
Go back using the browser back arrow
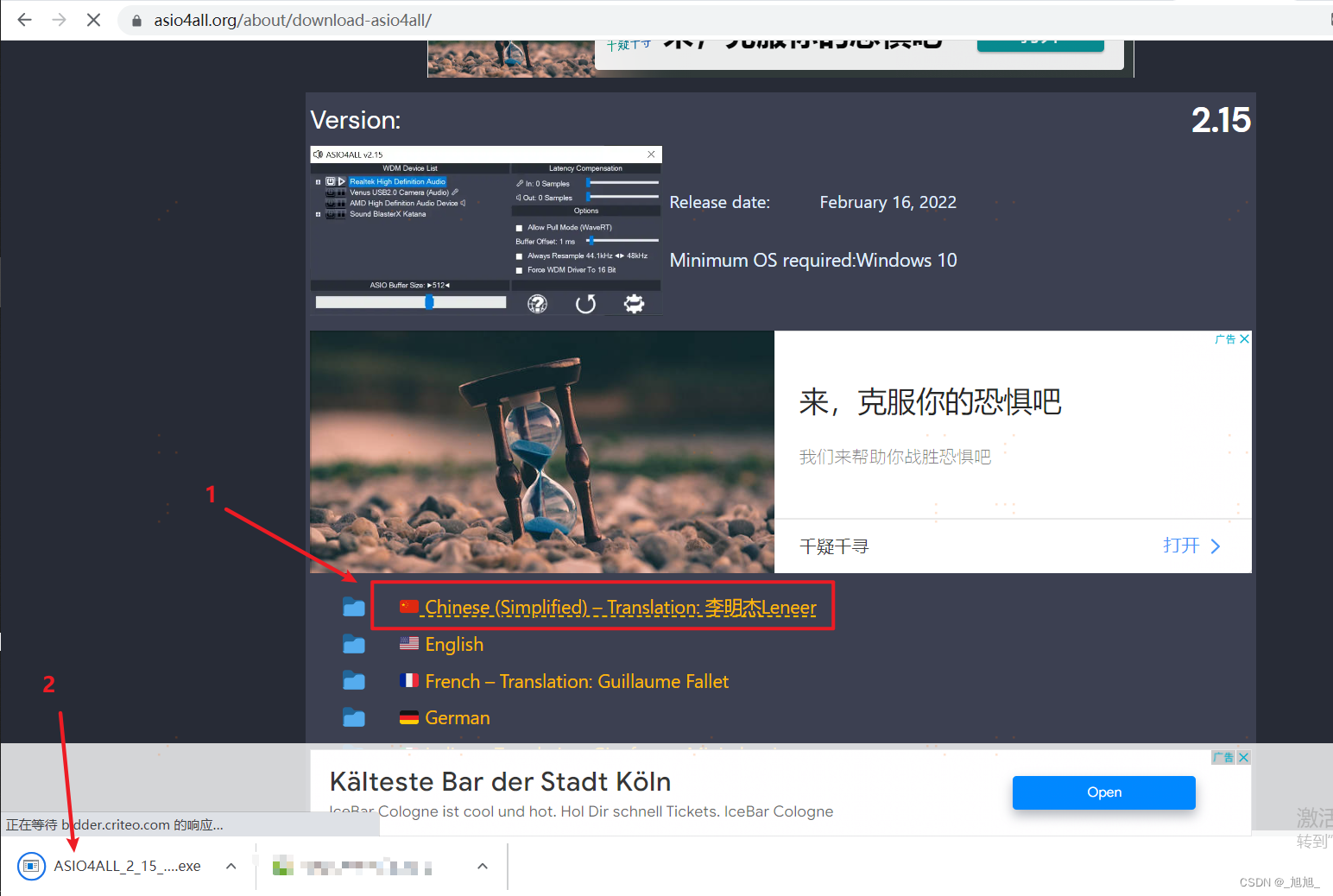coord(24,19)
